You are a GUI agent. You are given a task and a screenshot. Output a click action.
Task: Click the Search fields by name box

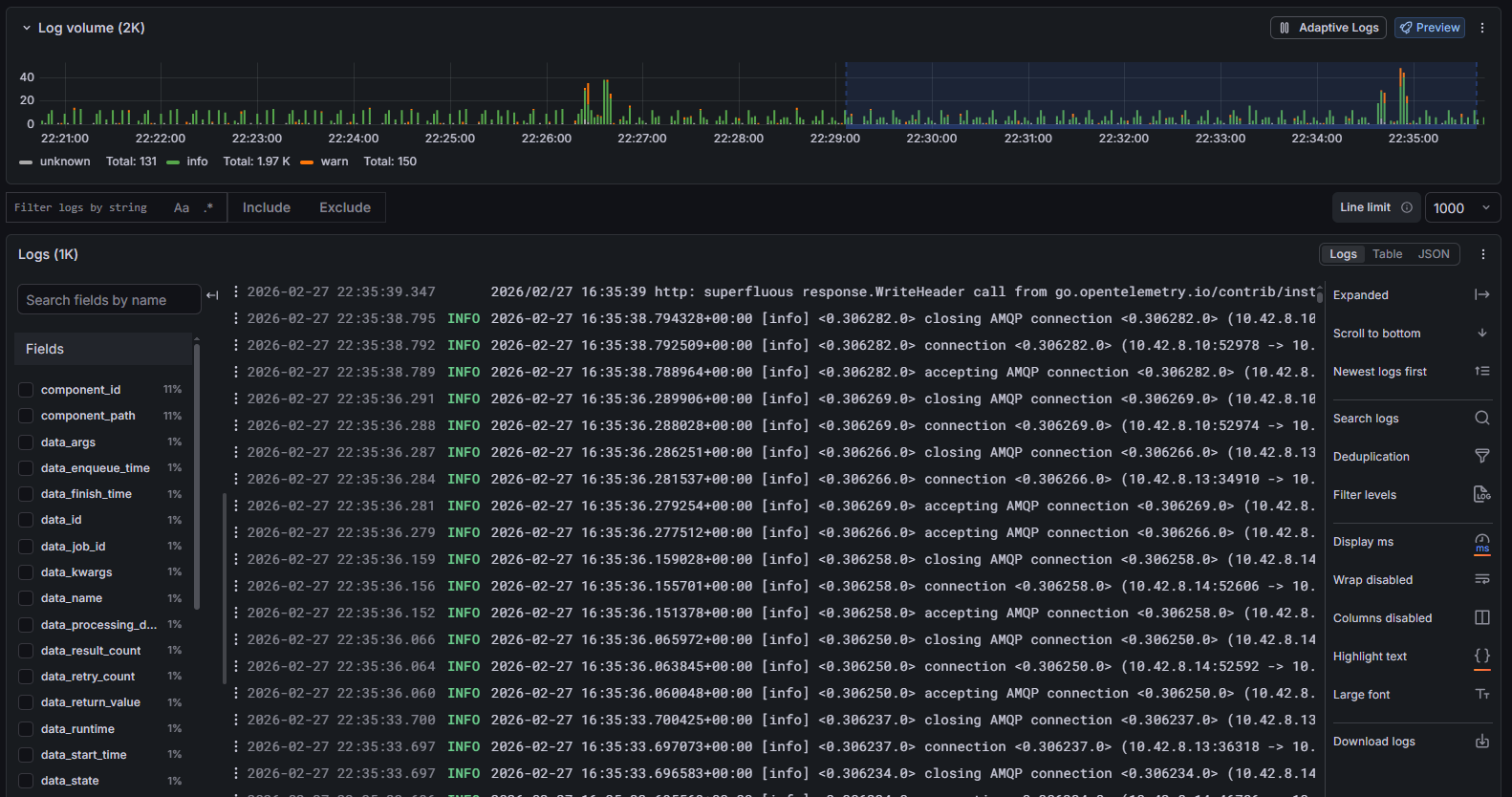point(109,299)
